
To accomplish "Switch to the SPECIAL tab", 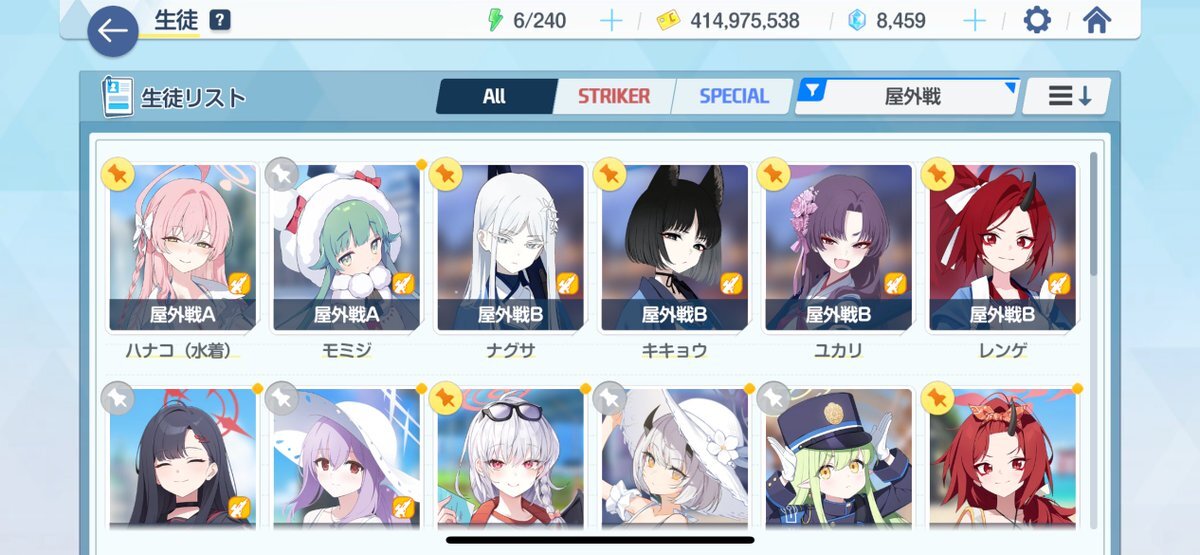I will click(733, 96).
